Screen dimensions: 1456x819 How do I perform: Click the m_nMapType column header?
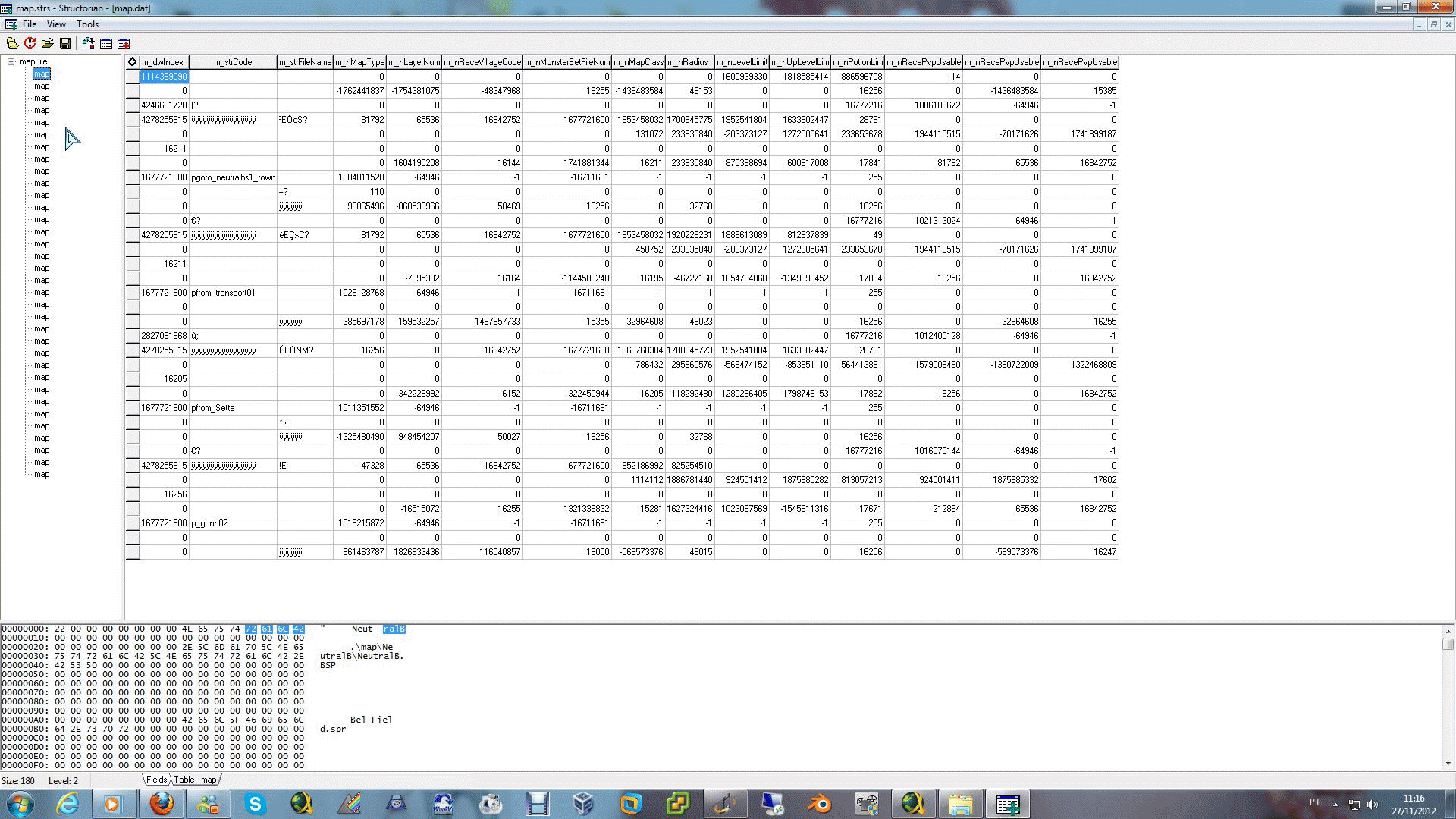pos(359,62)
